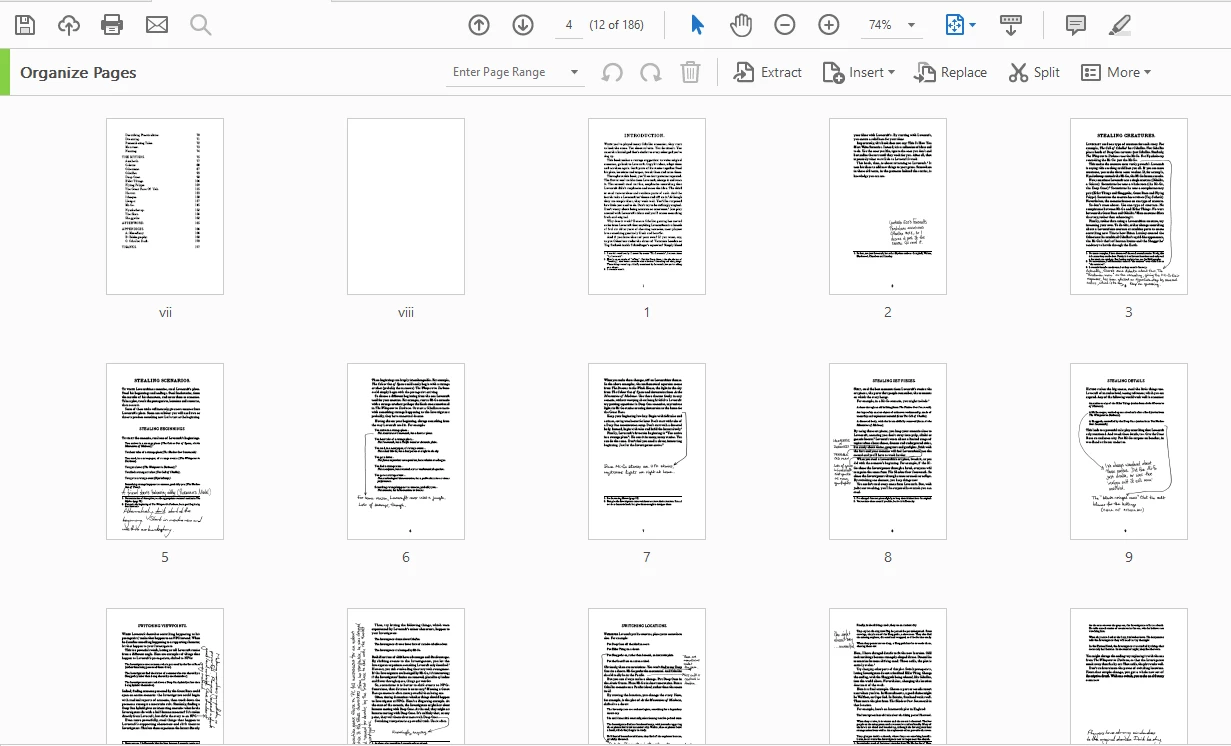Zoom out with minus icon
The height and width of the screenshot is (746, 1231).
coord(785,25)
